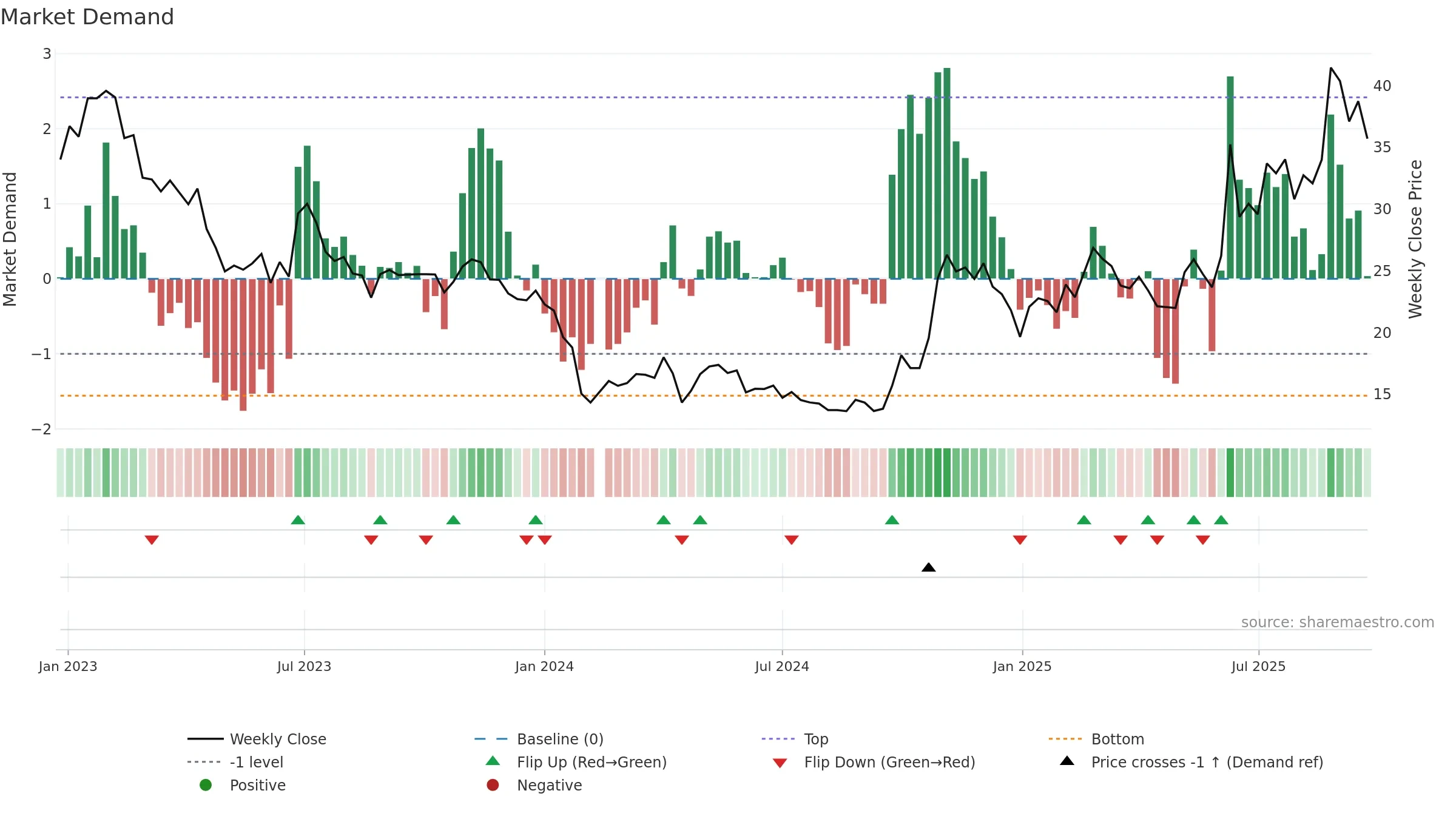
Task: Click the Negative legend label
Action: [x=549, y=785]
